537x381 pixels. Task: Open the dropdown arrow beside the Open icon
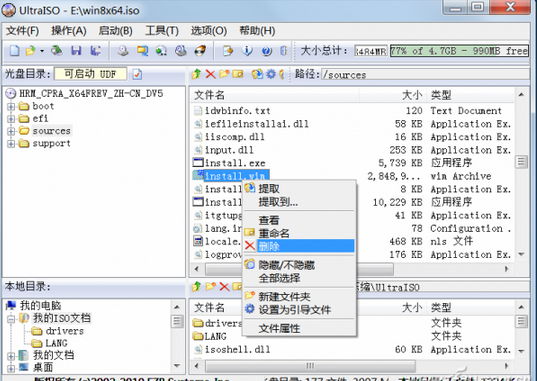pyautogui.click(x=42, y=51)
